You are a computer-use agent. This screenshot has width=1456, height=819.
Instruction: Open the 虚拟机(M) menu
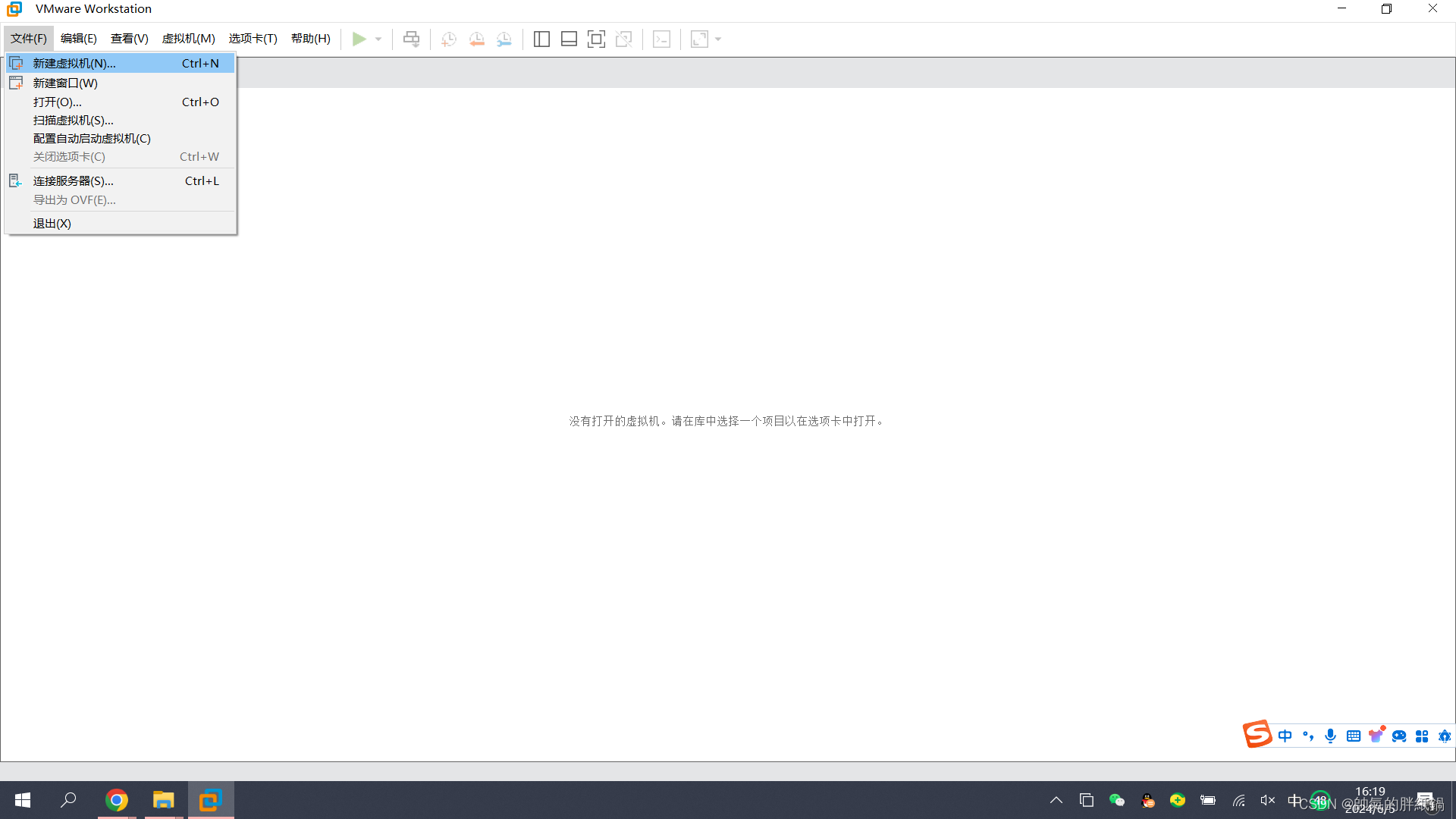tap(189, 39)
